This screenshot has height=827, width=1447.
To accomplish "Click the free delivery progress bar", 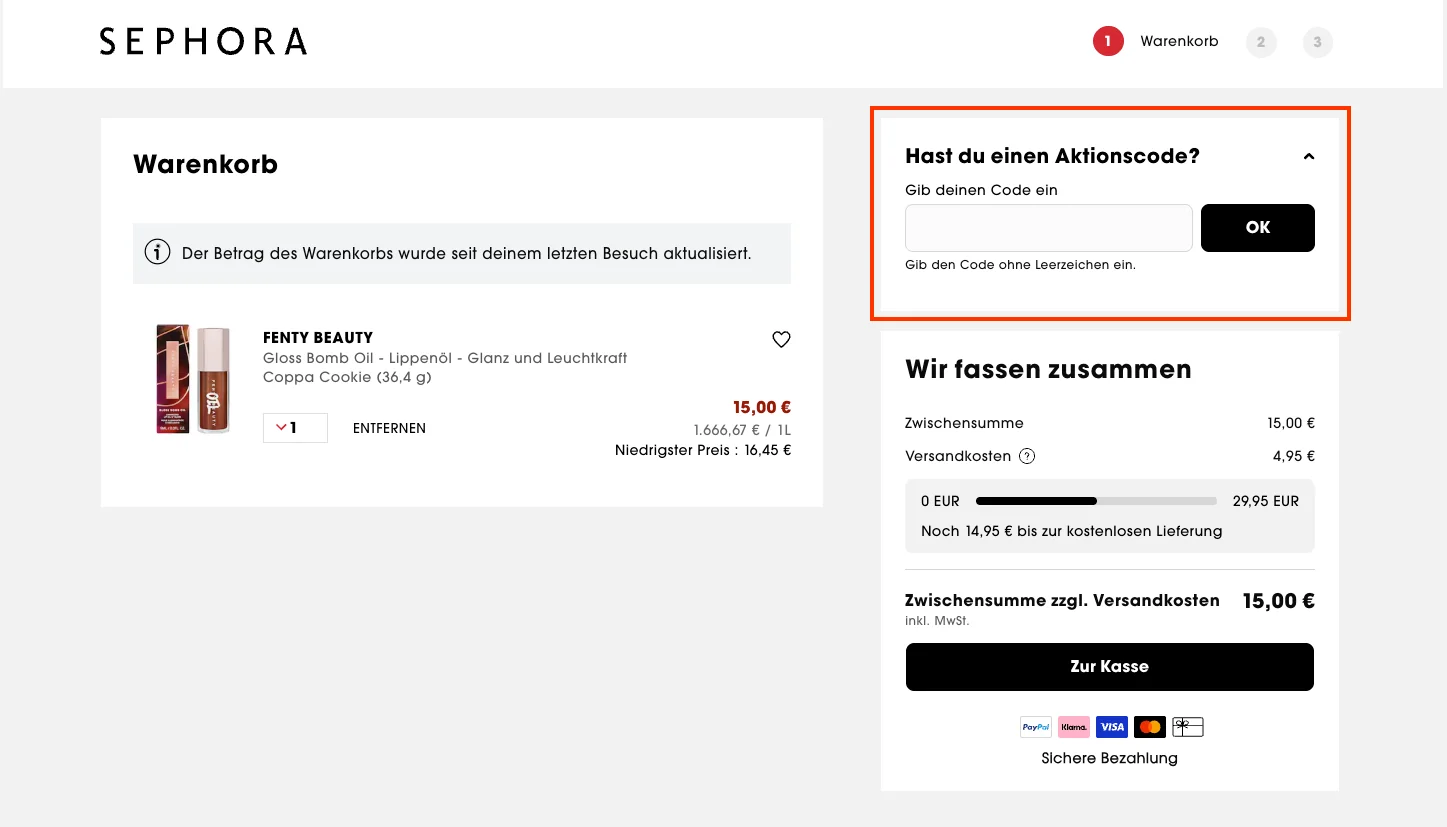I will point(1096,501).
